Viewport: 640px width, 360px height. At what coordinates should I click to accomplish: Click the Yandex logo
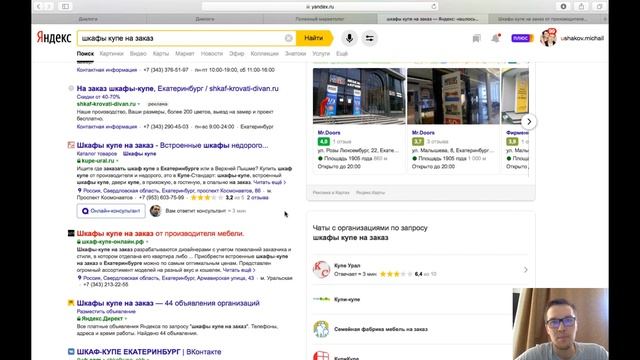point(54,38)
